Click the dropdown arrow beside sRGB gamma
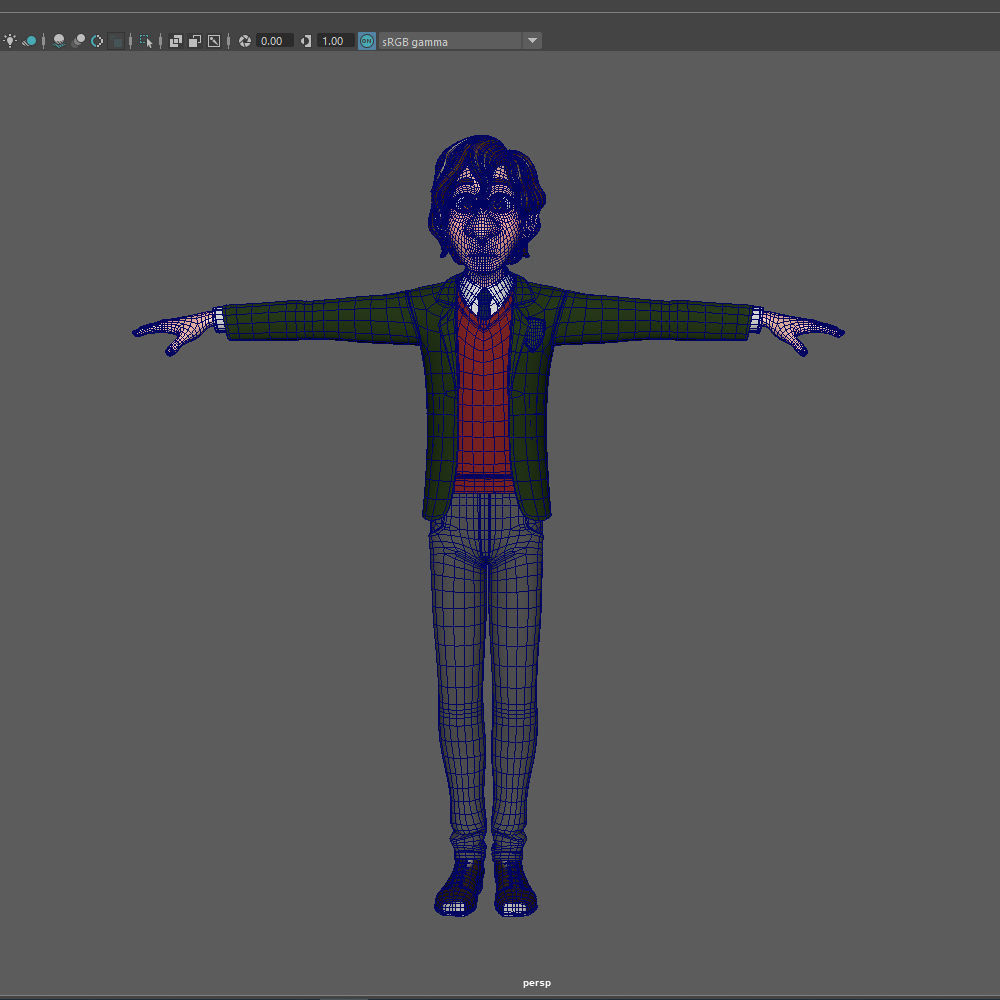Viewport: 1000px width, 1000px height. (532, 41)
